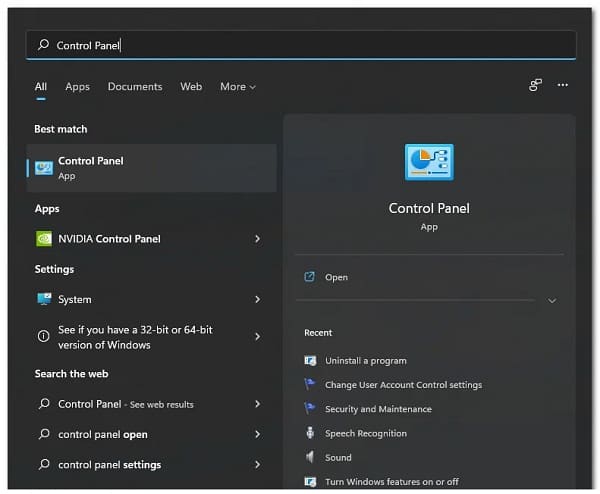The height and width of the screenshot is (494, 600).
Task: Open the More filter dropdown
Action: pyautogui.click(x=238, y=86)
